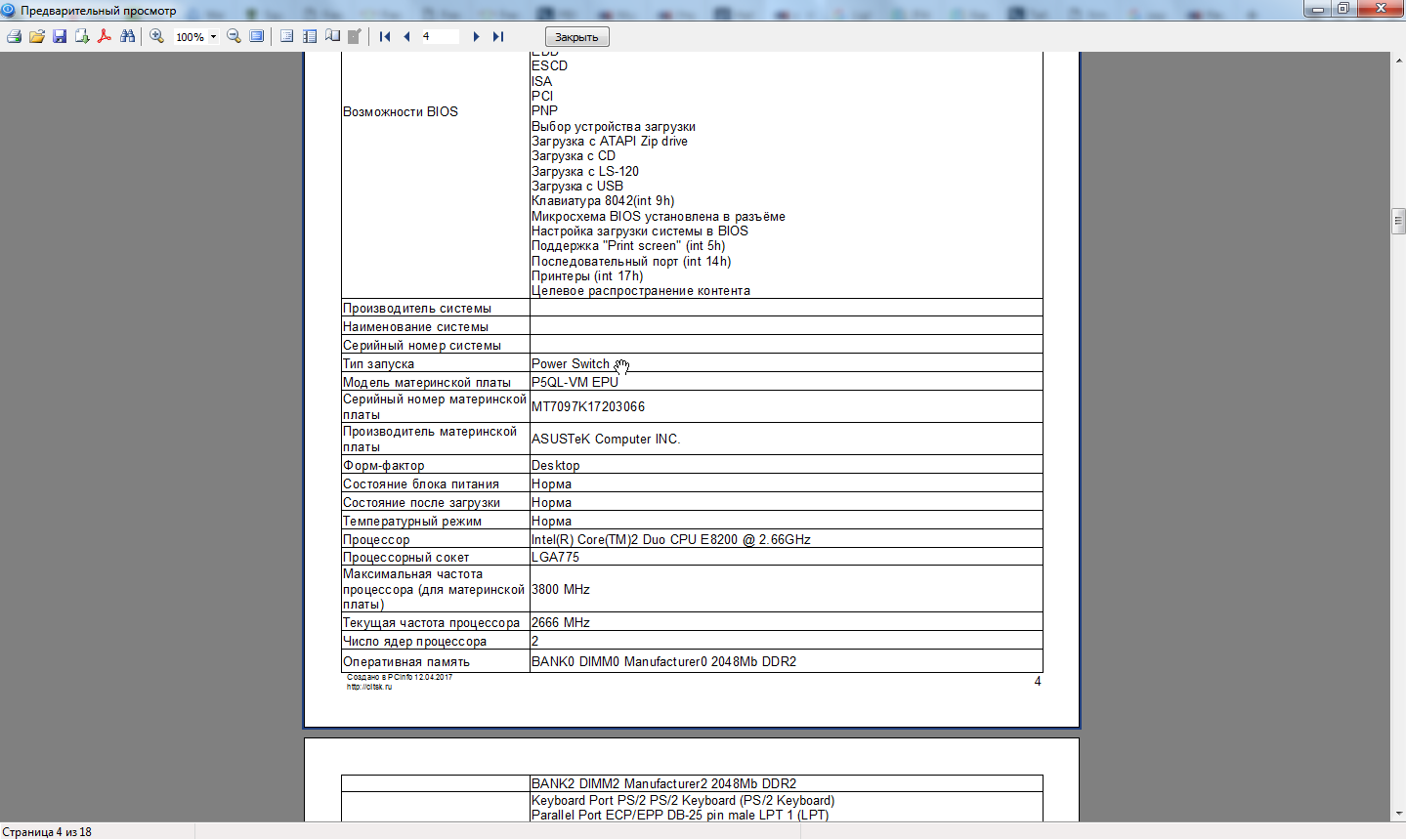
Task: Click the page number input field
Action: [x=440, y=36]
